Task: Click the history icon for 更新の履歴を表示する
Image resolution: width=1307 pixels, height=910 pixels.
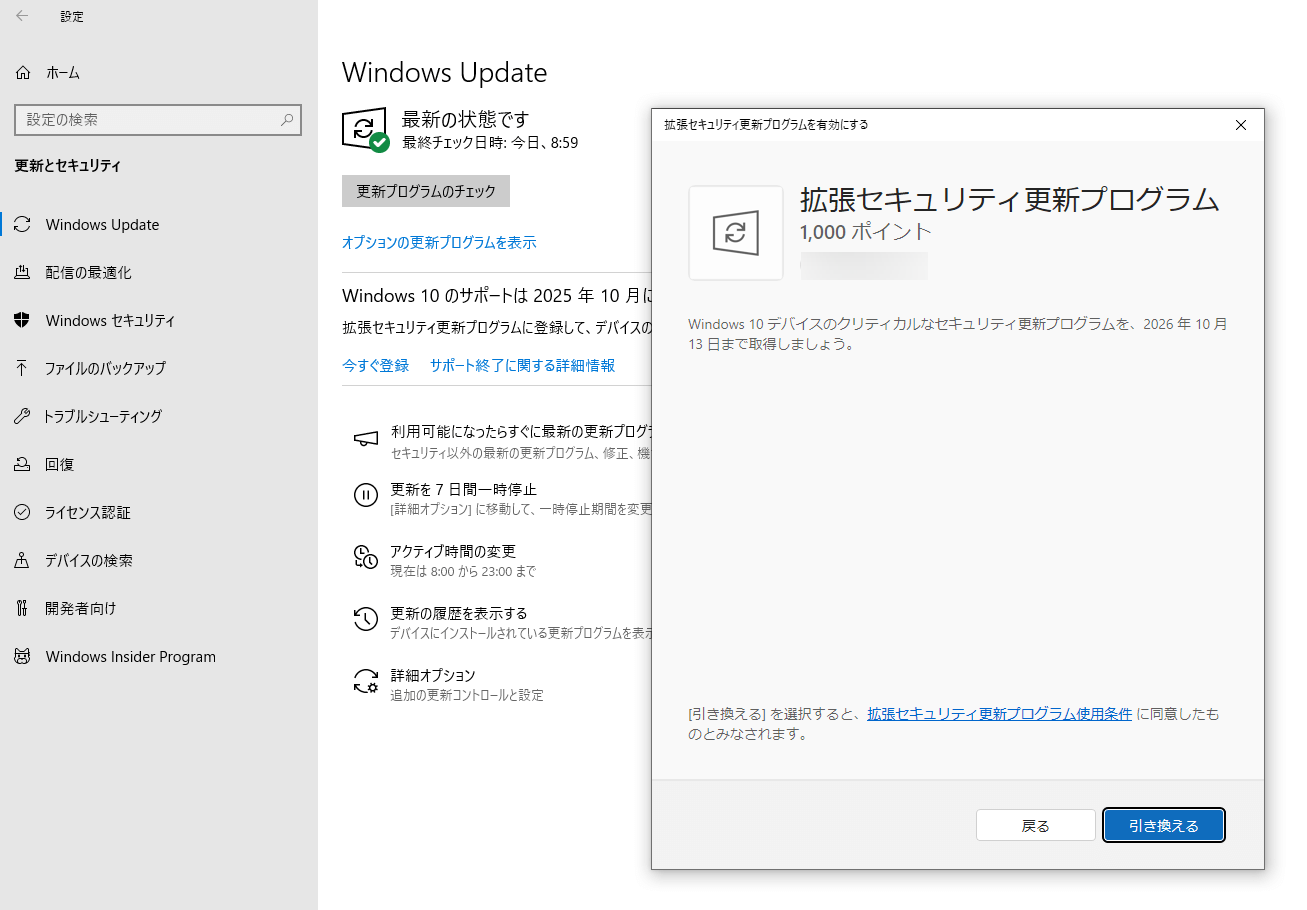Action: click(366, 620)
